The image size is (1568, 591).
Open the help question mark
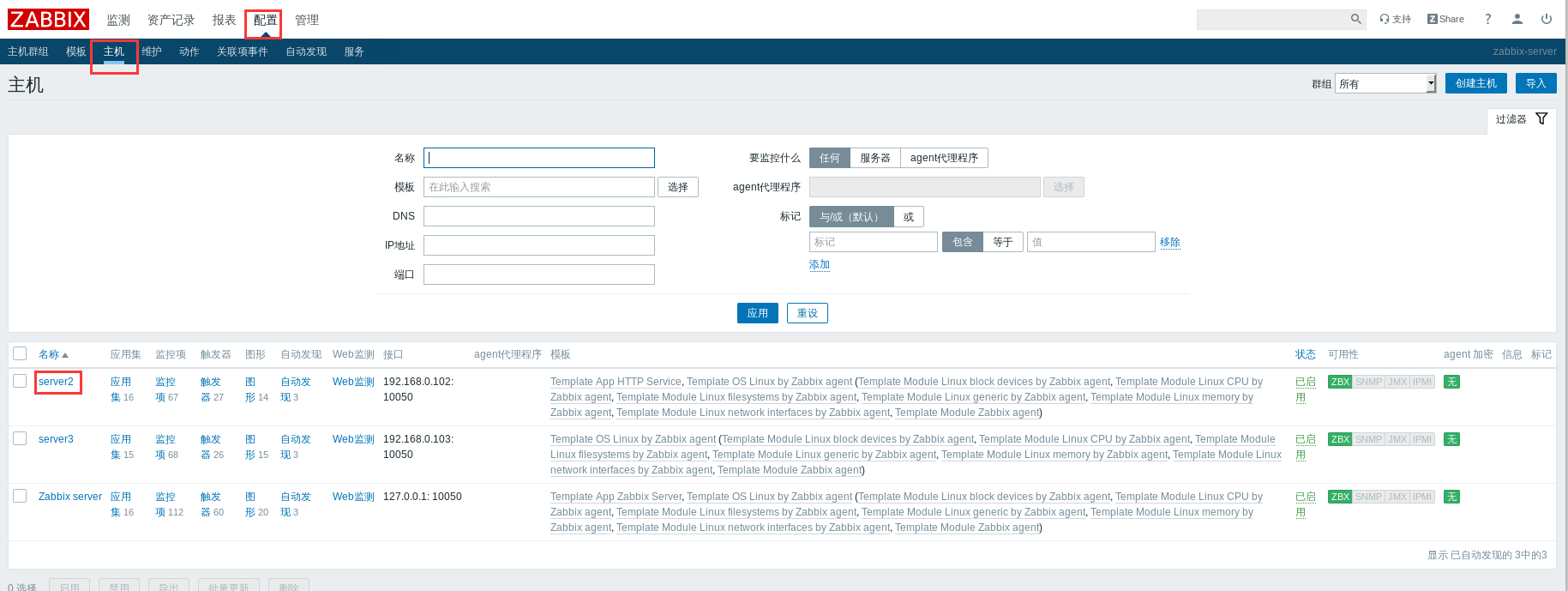tap(1487, 19)
